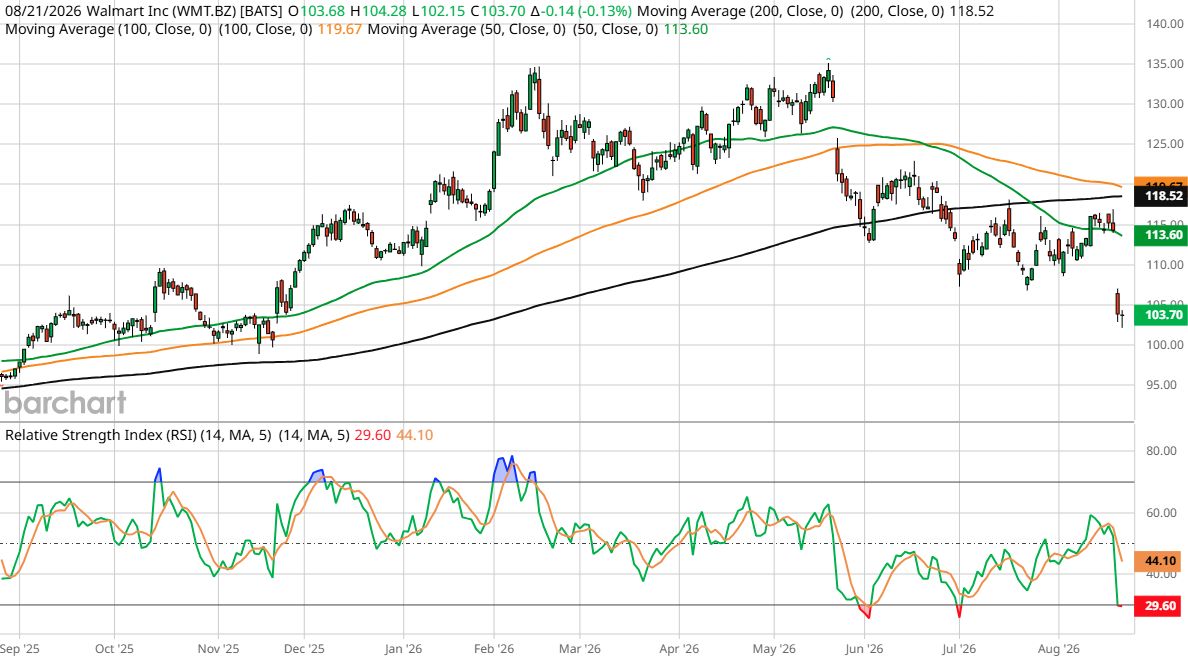Click the orange 119.67 value in legend
The width and height of the screenshot is (1188, 661).
tap(339, 30)
